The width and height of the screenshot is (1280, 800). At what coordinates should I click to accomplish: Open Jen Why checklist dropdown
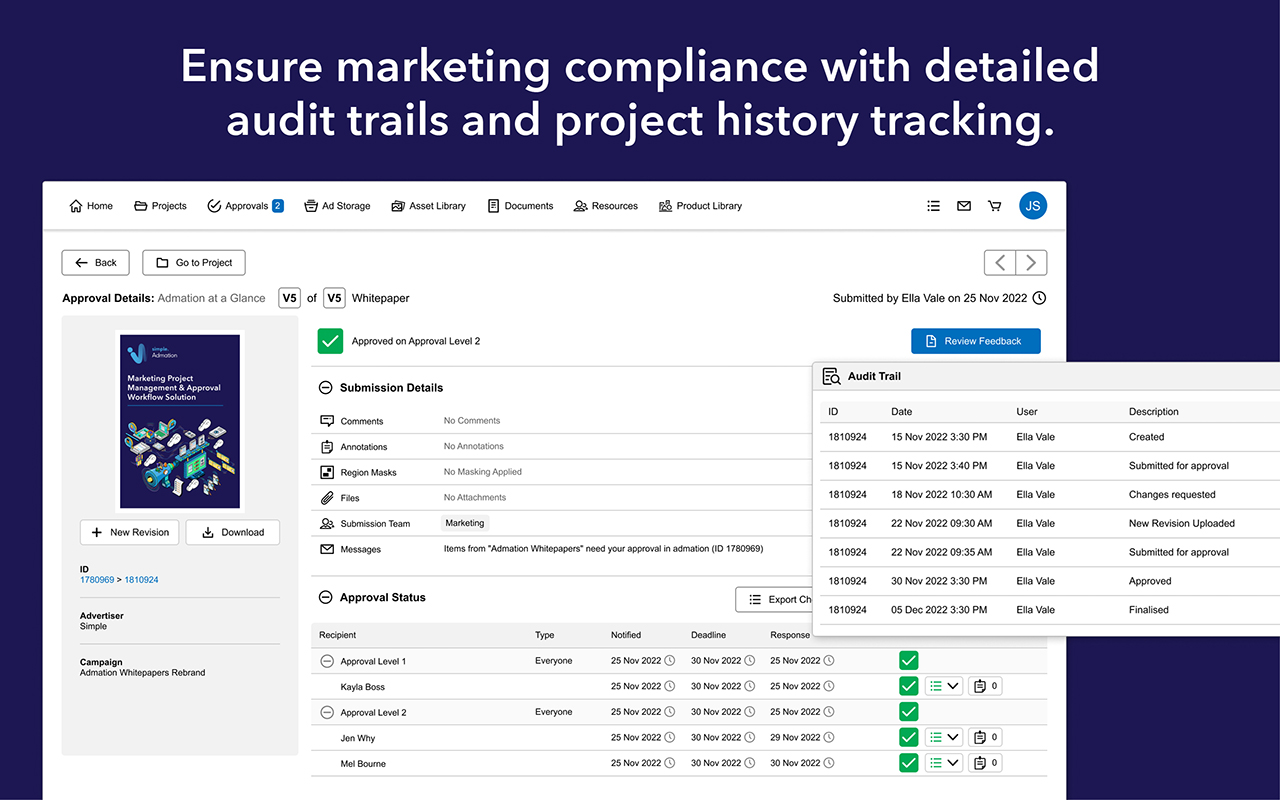coord(944,737)
